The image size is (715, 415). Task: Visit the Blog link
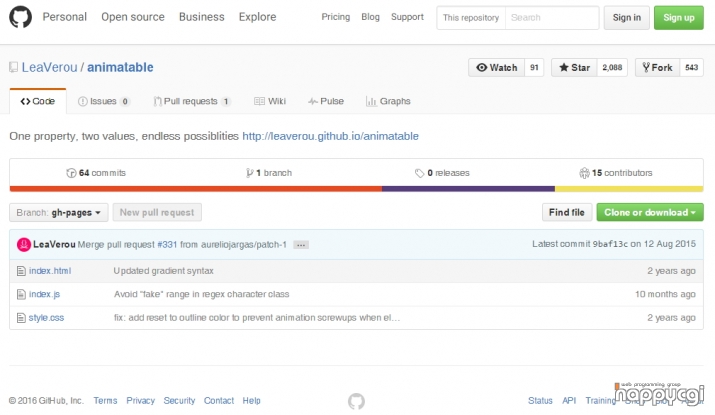pyautogui.click(x=370, y=17)
